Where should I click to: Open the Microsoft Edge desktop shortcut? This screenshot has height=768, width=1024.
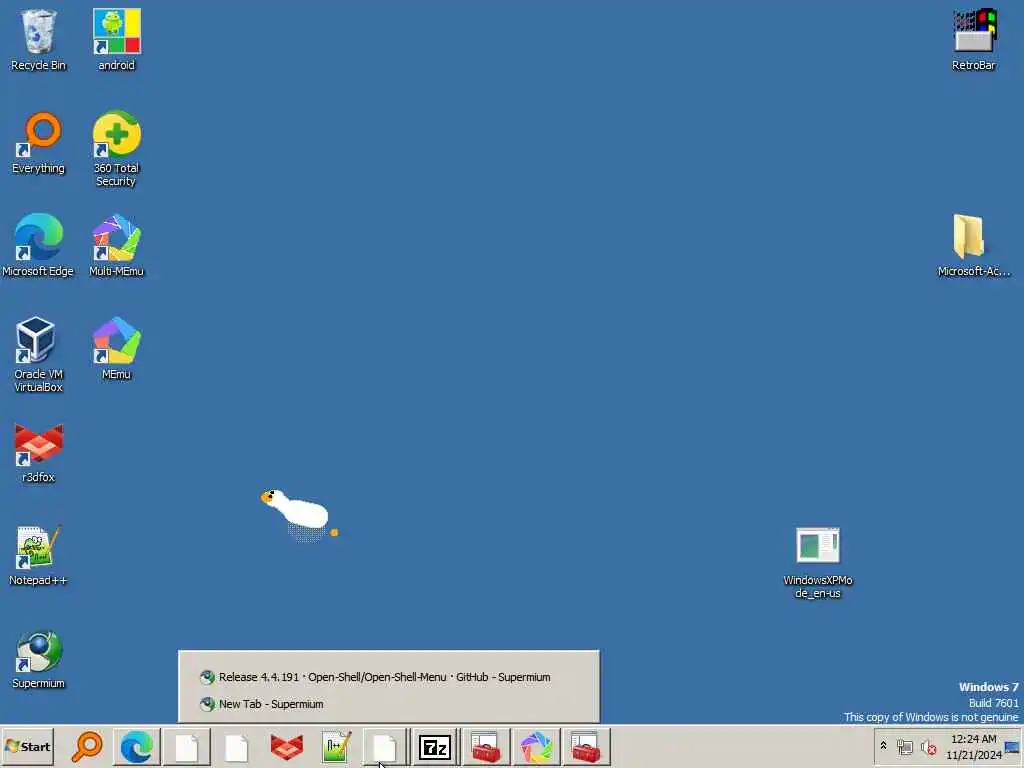click(x=38, y=246)
